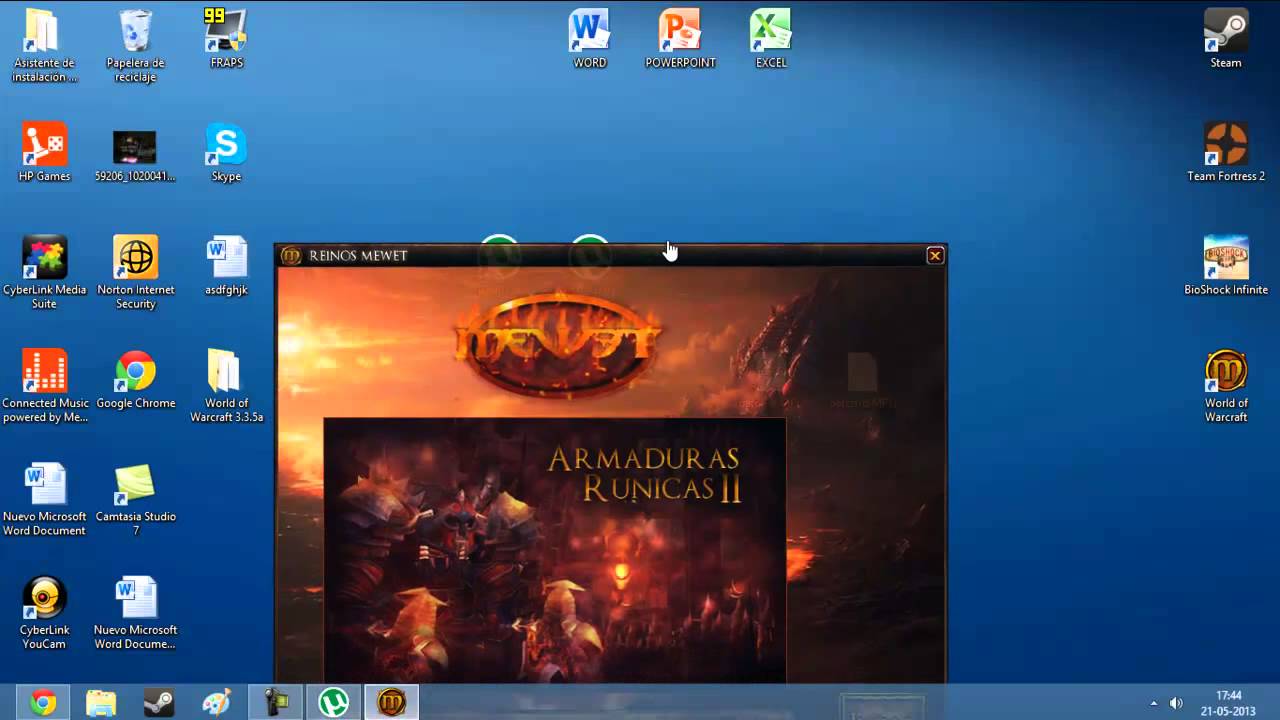Open uTorrent from the taskbar
The height and width of the screenshot is (720, 1280).
pos(333,703)
